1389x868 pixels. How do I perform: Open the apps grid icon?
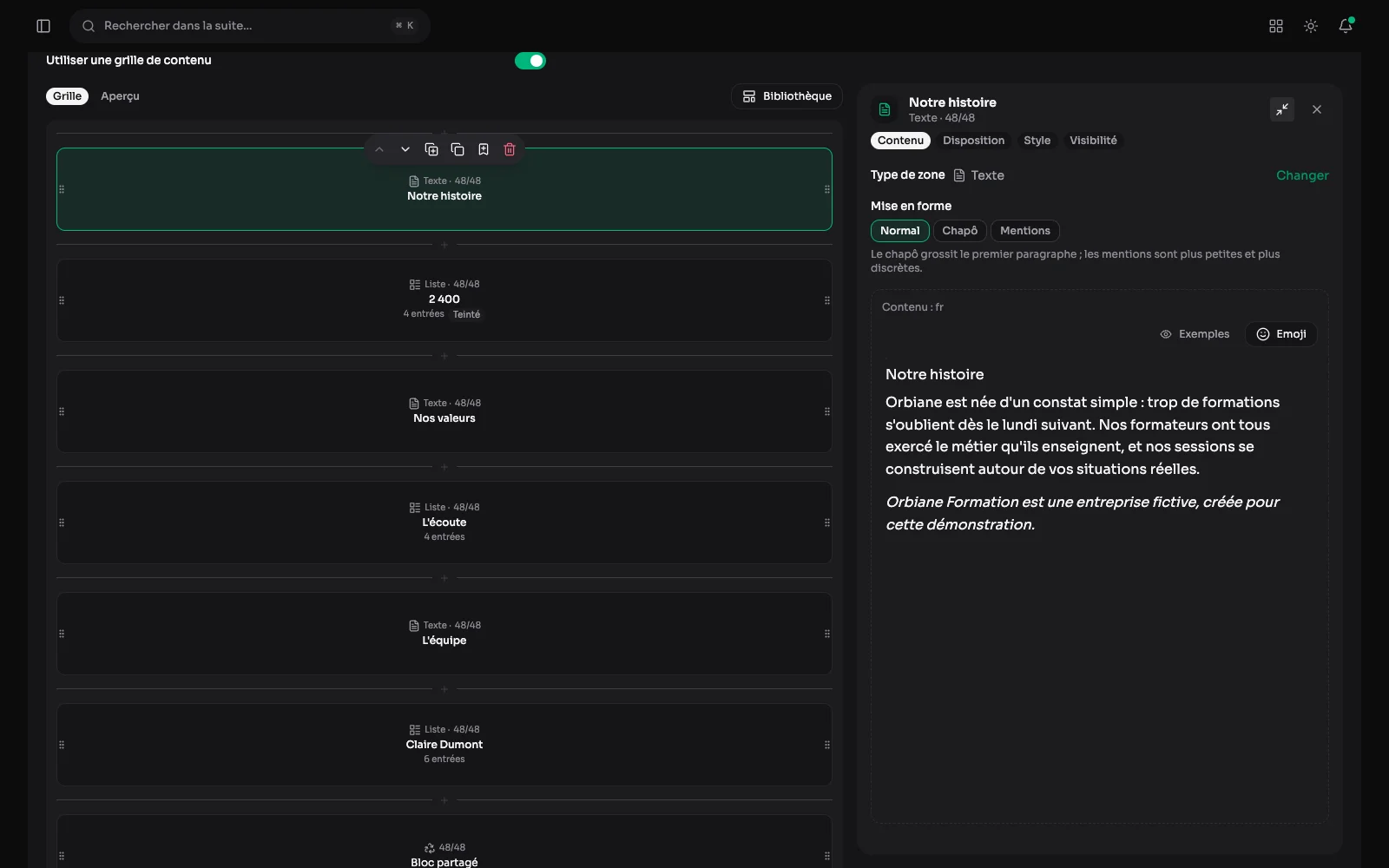pos(1276,26)
